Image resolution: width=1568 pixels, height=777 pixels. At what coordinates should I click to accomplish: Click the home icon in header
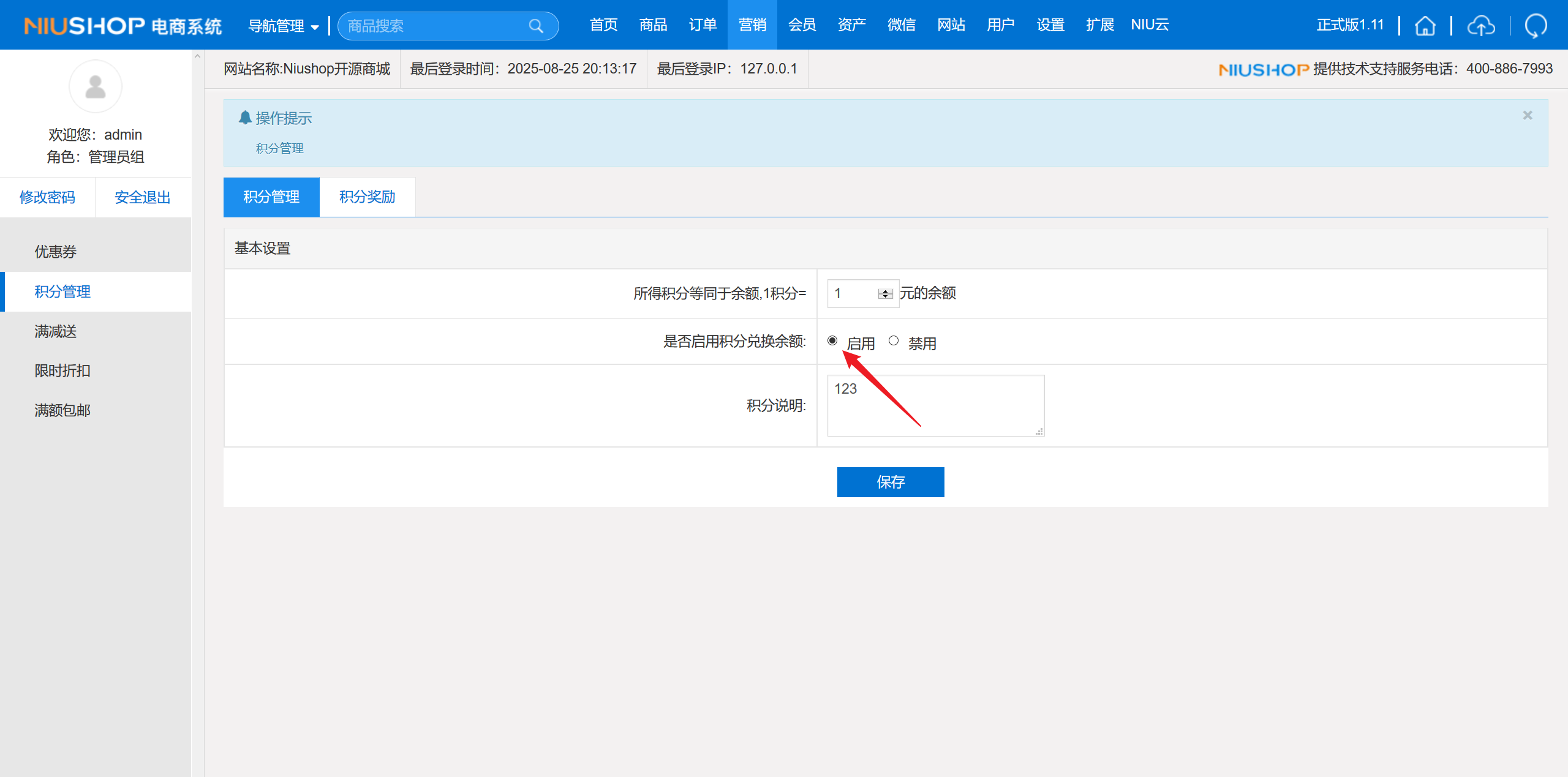click(1425, 26)
